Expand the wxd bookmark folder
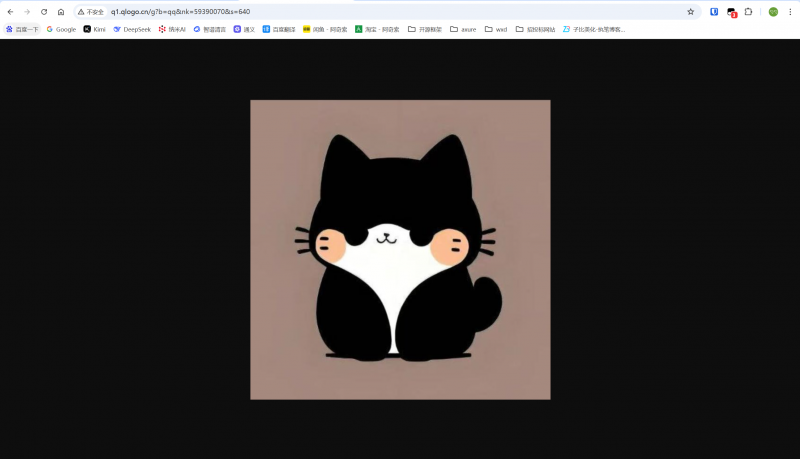This screenshot has height=459, width=800. coord(496,29)
